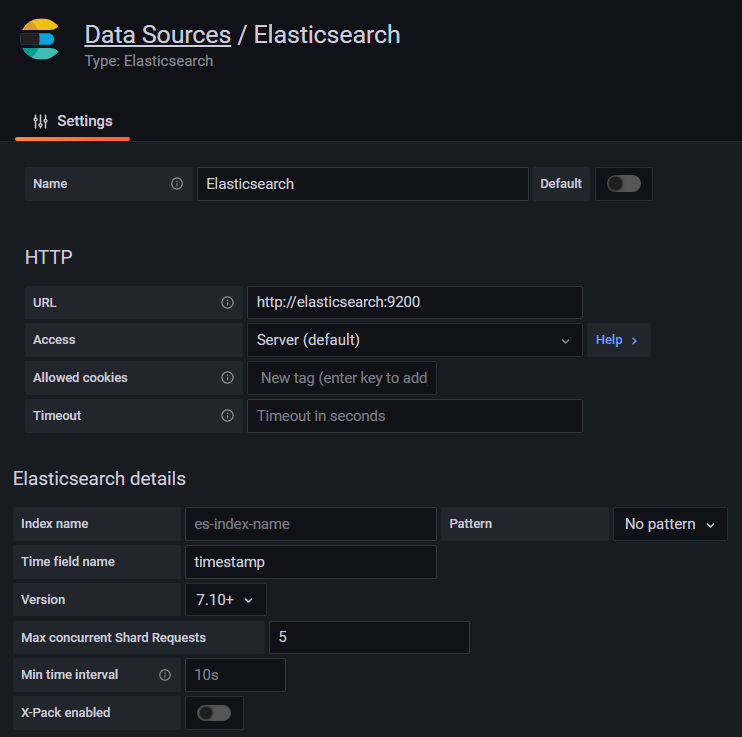742x737 pixels.
Task: Click the Min time interval input
Action: click(x=235, y=675)
